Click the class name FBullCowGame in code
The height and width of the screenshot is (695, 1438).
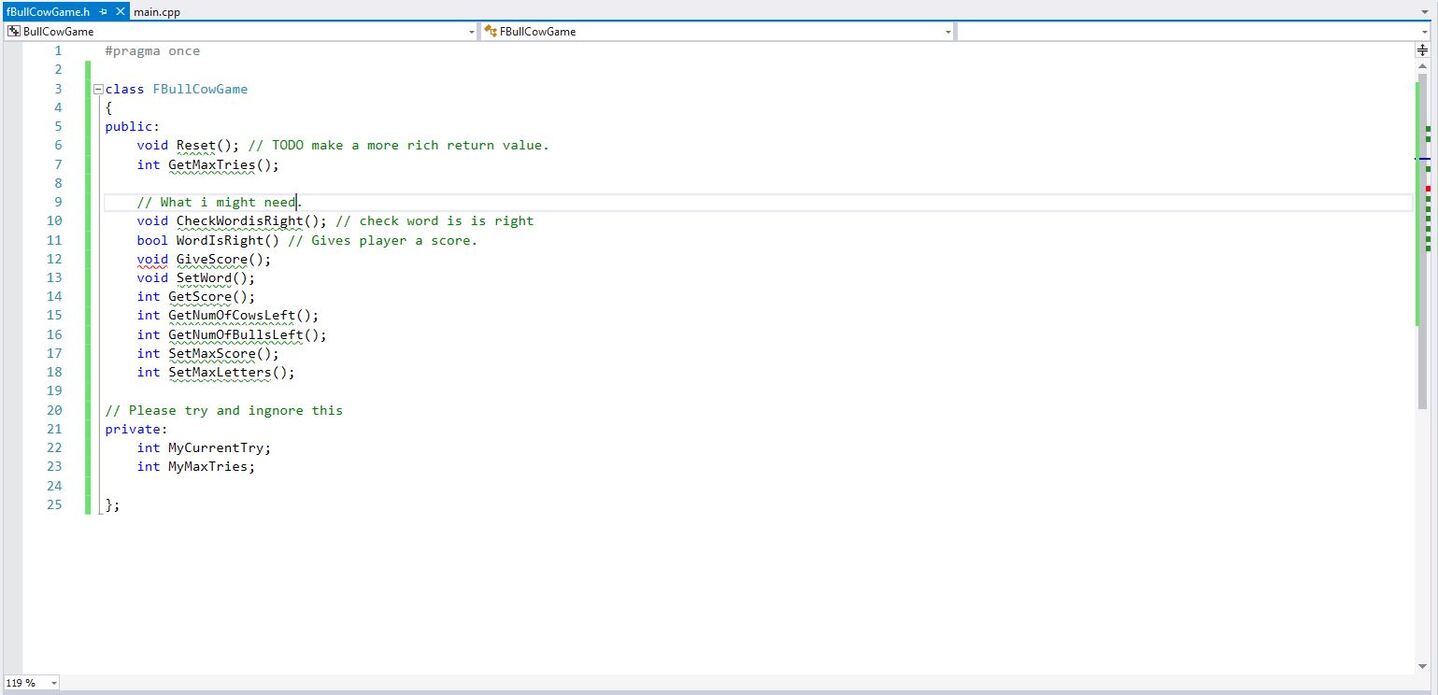coord(200,89)
